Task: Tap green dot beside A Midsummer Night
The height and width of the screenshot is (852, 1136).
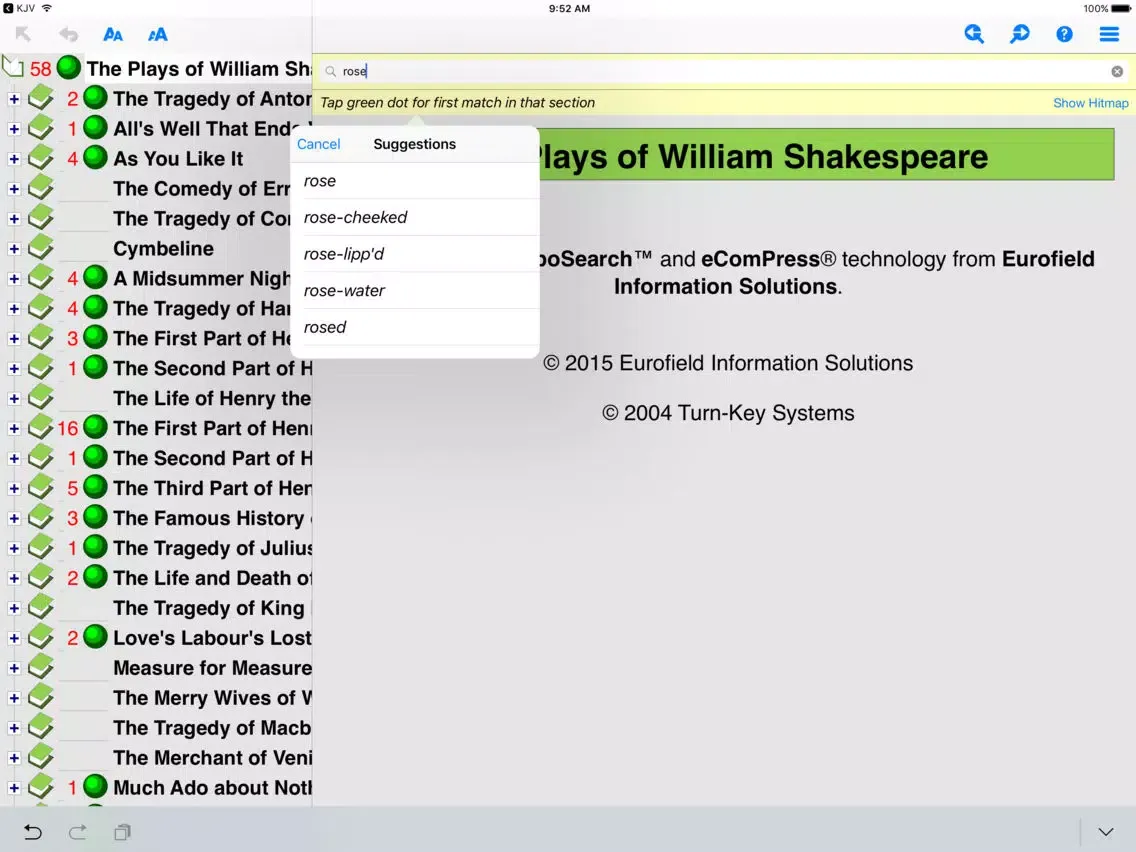Action: point(95,277)
